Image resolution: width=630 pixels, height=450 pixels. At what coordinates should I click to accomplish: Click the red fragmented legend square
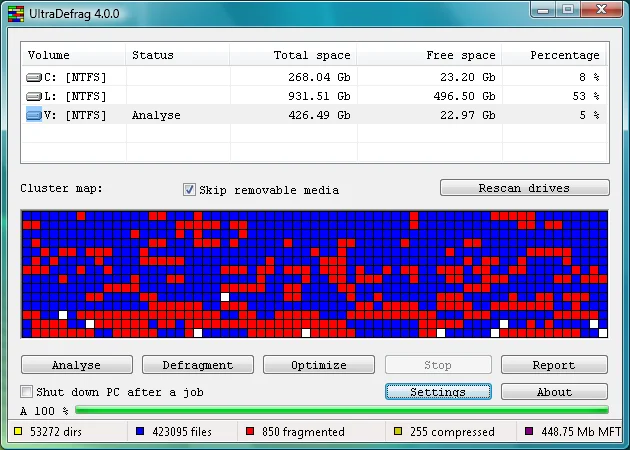tap(250, 432)
